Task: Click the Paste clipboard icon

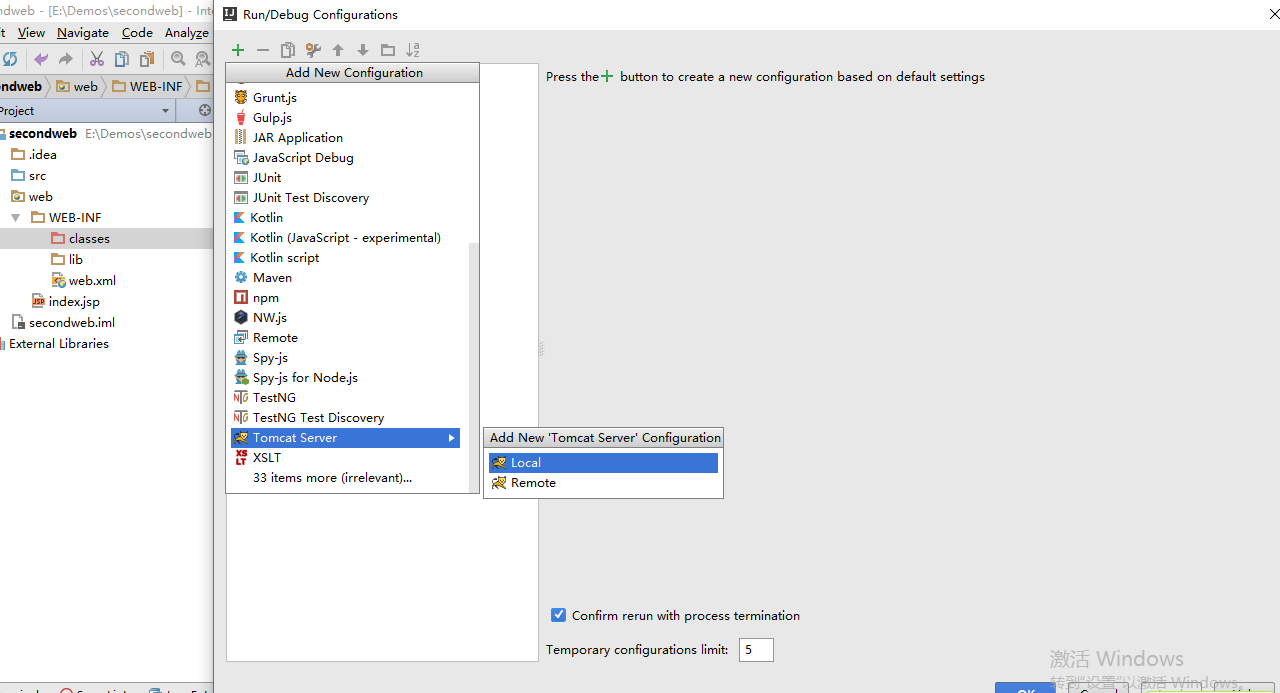Action: (147, 59)
